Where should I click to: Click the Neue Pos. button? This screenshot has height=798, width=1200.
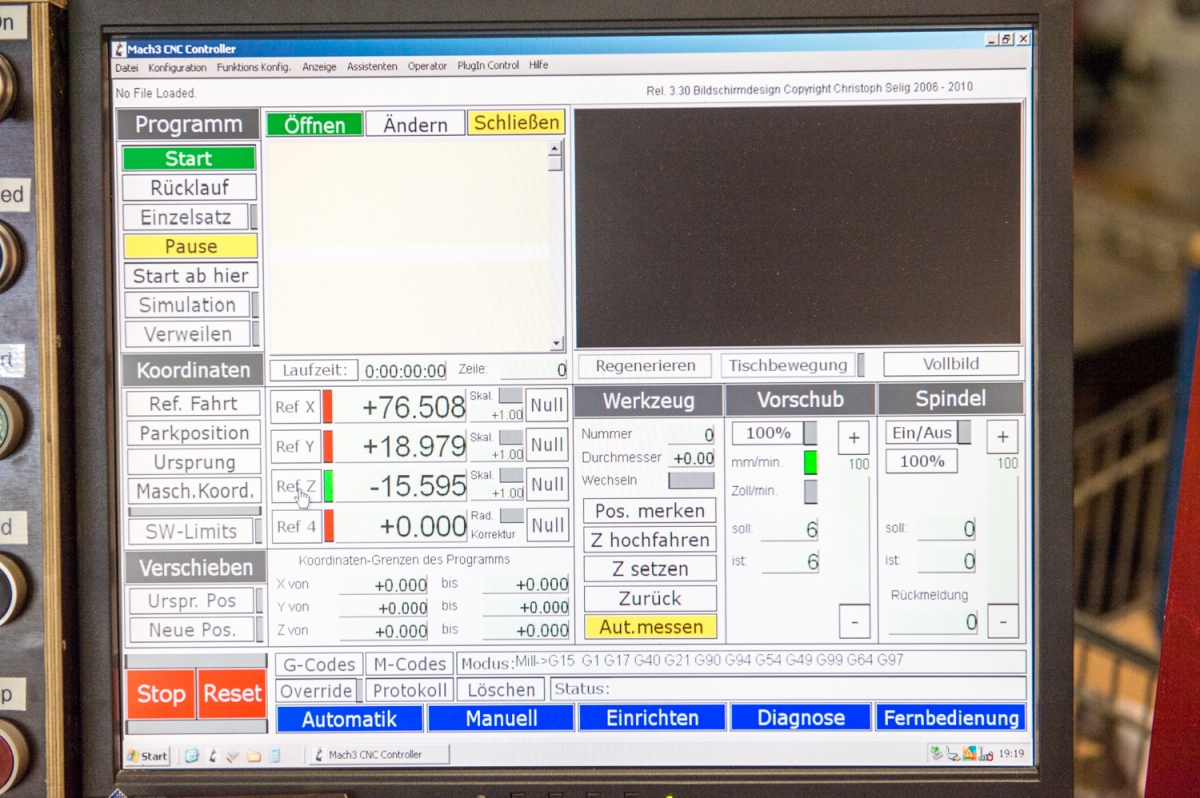[x=192, y=630]
